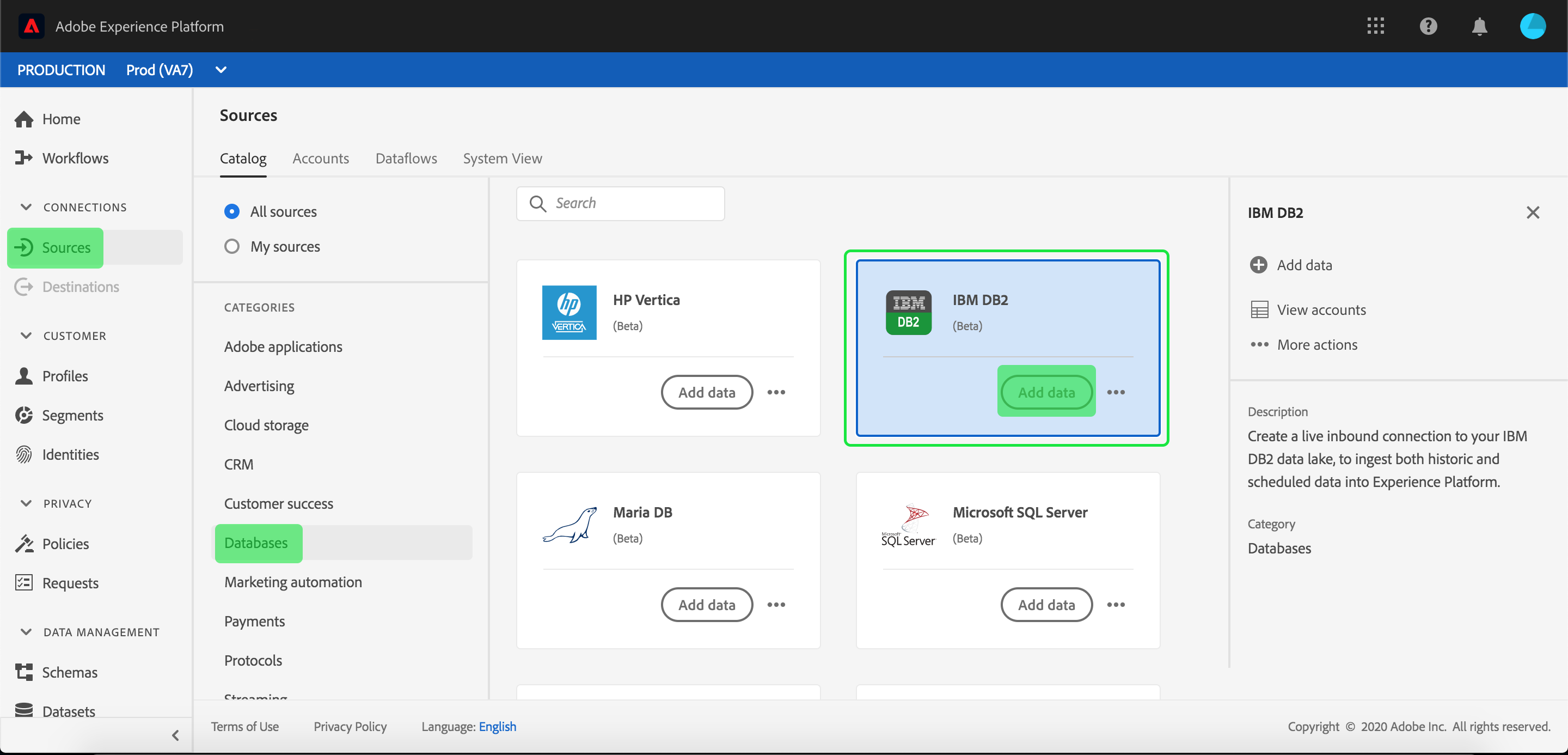
Task: Open the HP Vertica more options ellipsis
Action: click(776, 392)
